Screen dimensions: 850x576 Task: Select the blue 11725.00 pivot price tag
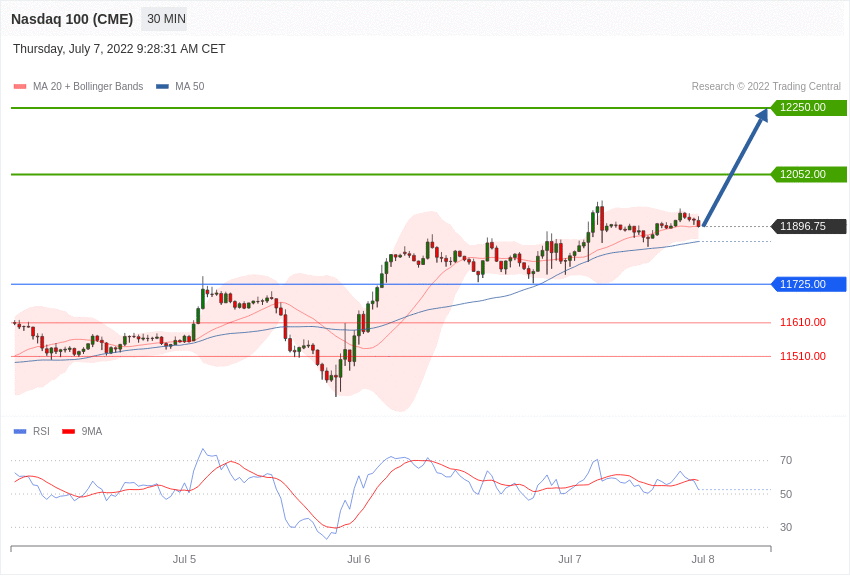click(808, 284)
